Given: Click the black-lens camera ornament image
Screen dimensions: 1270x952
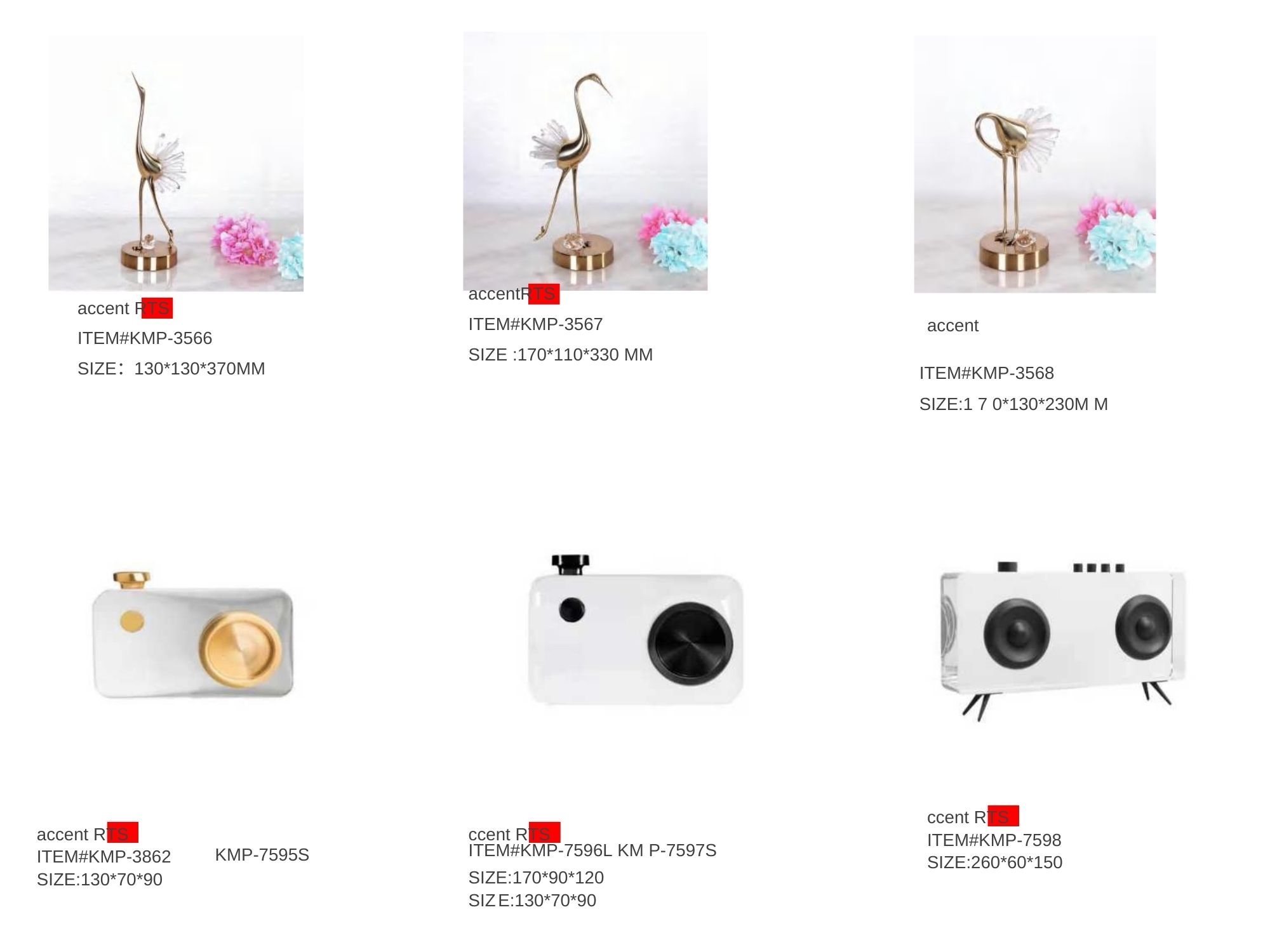Looking at the screenshot, I should pos(636,630).
